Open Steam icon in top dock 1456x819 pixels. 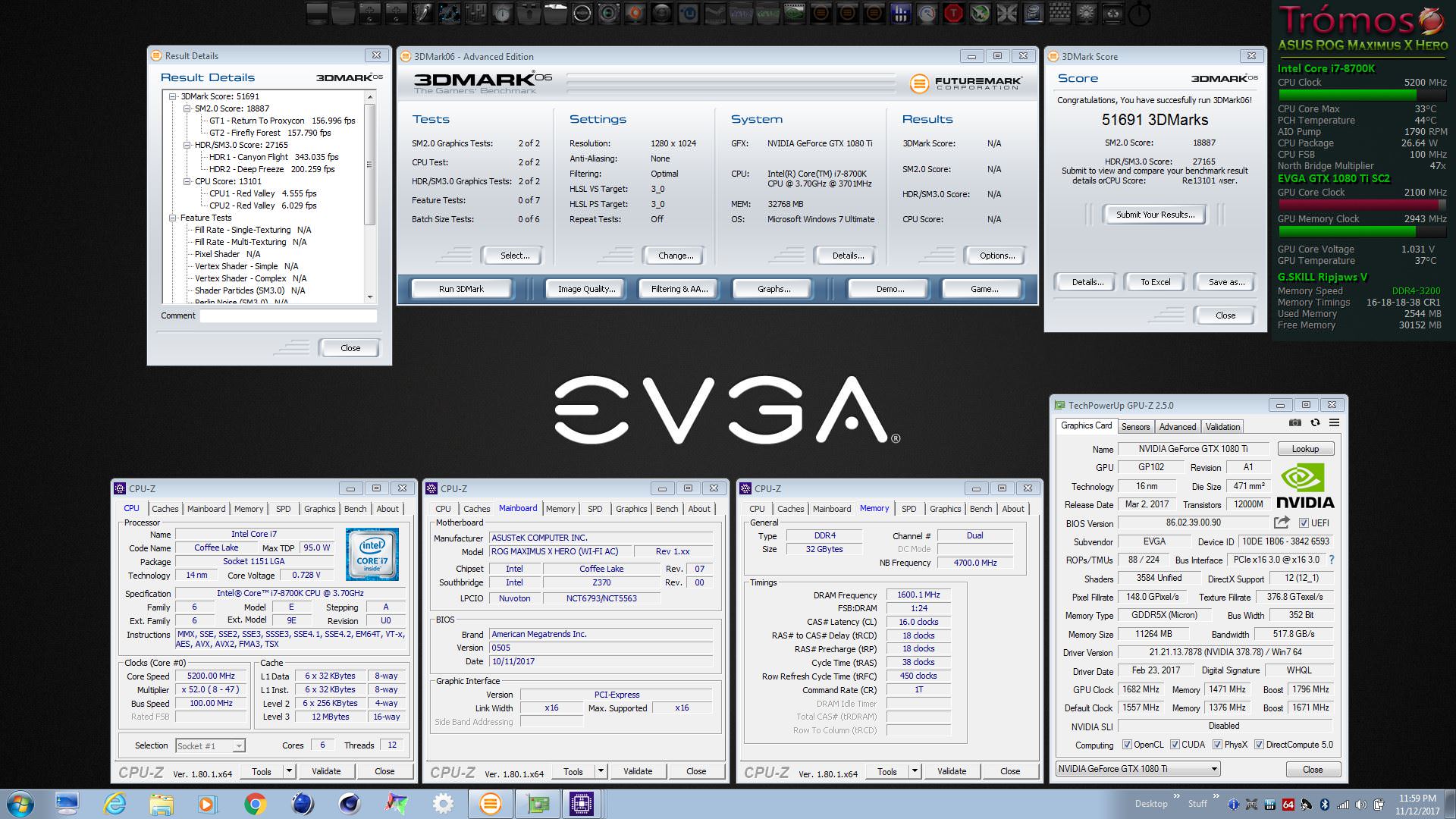coord(714,13)
